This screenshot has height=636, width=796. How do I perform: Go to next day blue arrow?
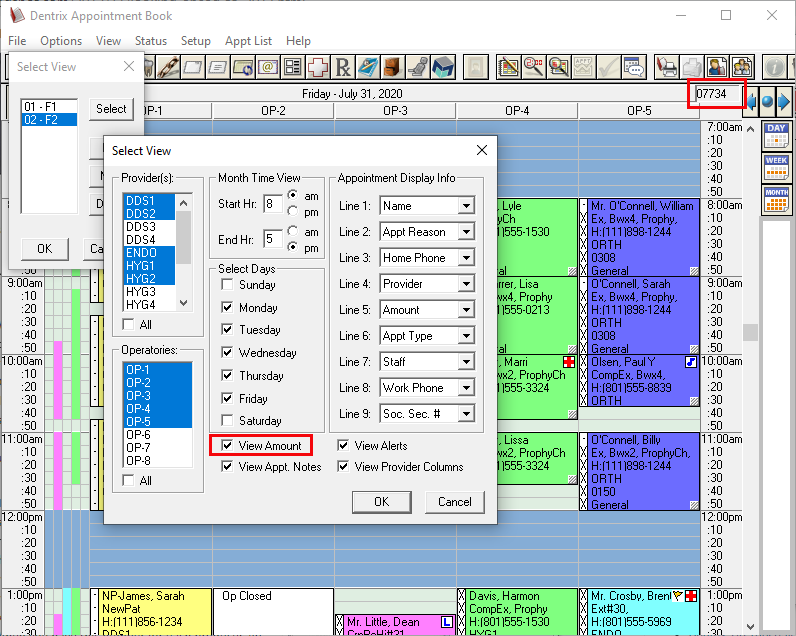pyautogui.click(x=784, y=102)
